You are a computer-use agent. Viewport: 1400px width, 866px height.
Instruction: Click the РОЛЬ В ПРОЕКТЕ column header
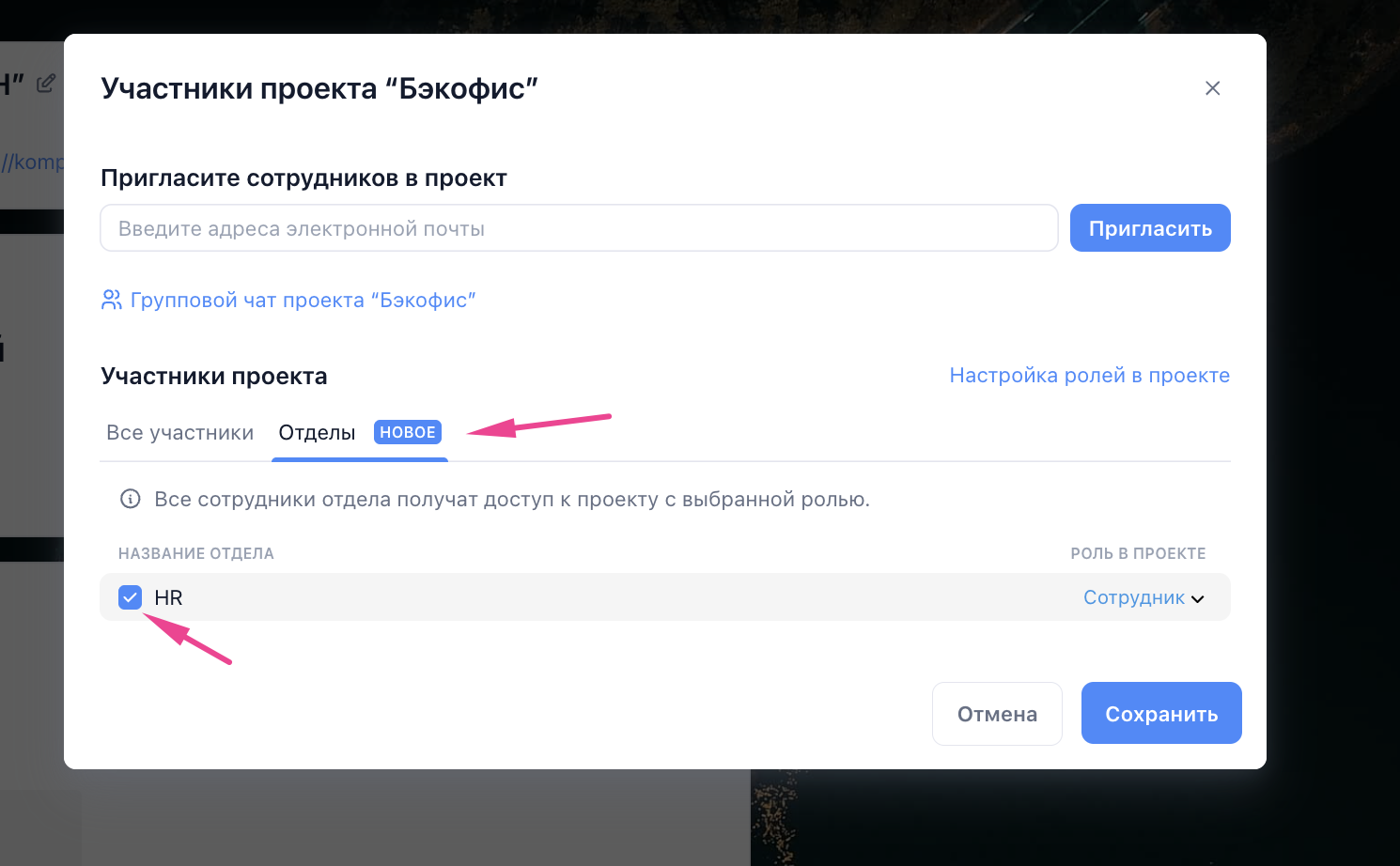tap(1138, 553)
